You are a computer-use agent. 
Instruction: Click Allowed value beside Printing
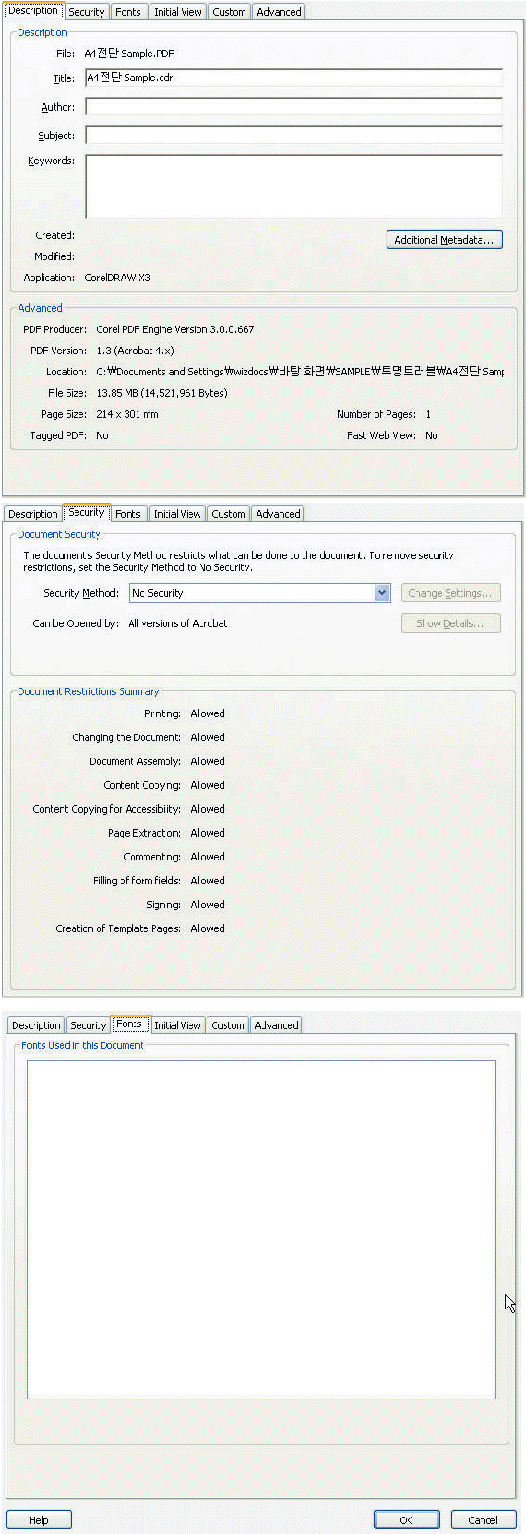pos(207,714)
